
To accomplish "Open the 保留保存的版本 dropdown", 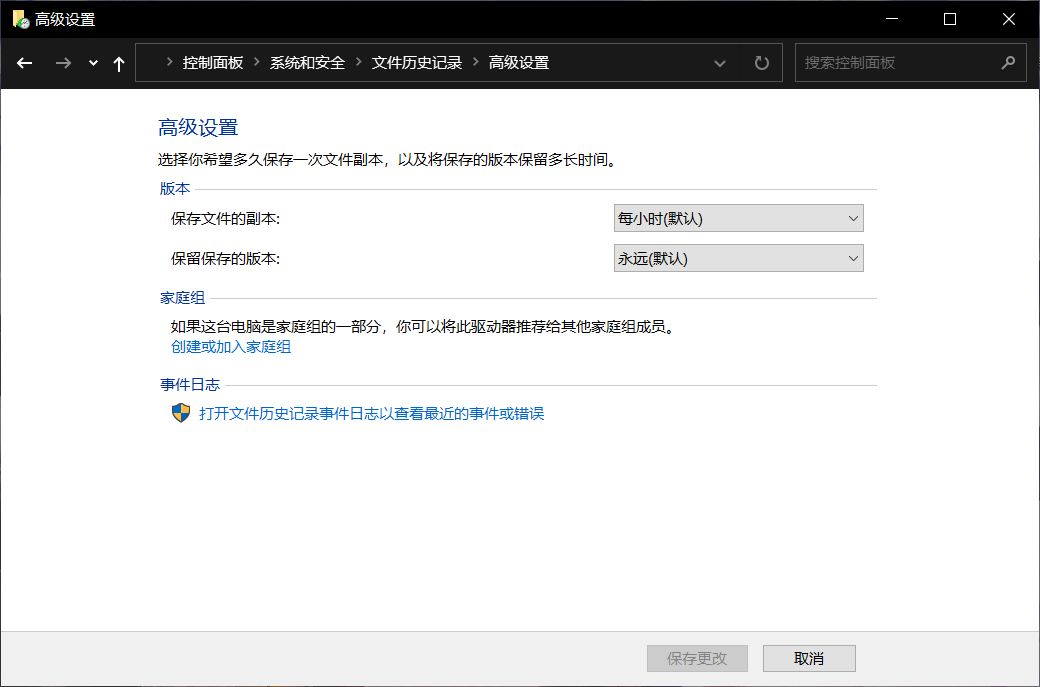I will tap(738, 257).
